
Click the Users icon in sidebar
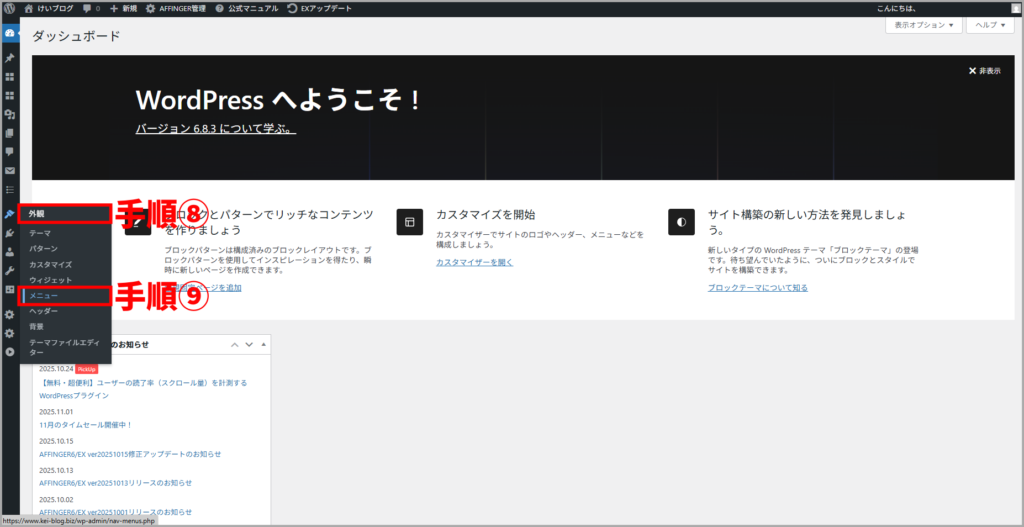(x=10, y=252)
